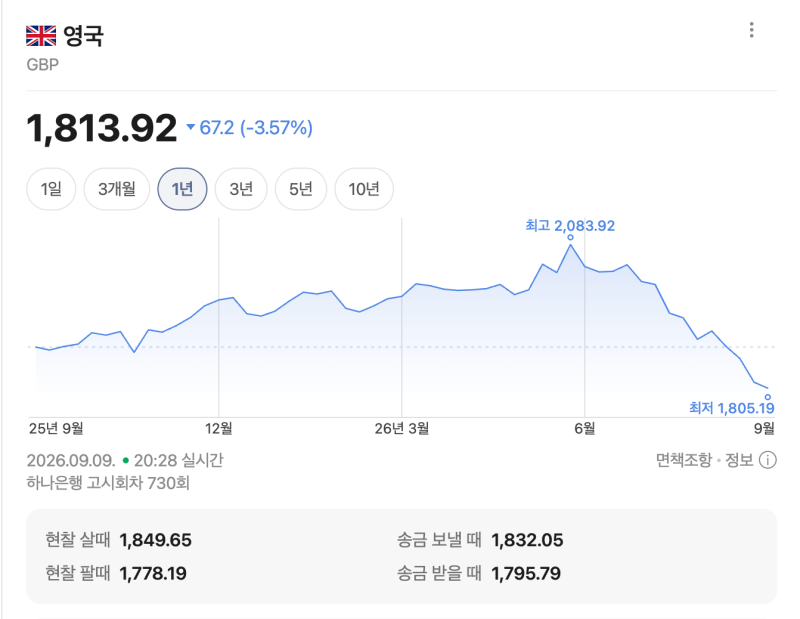This screenshot has width=800, height=619.
Task: Click the current rate 1,813.92
Action: pyautogui.click(x=102, y=128)
